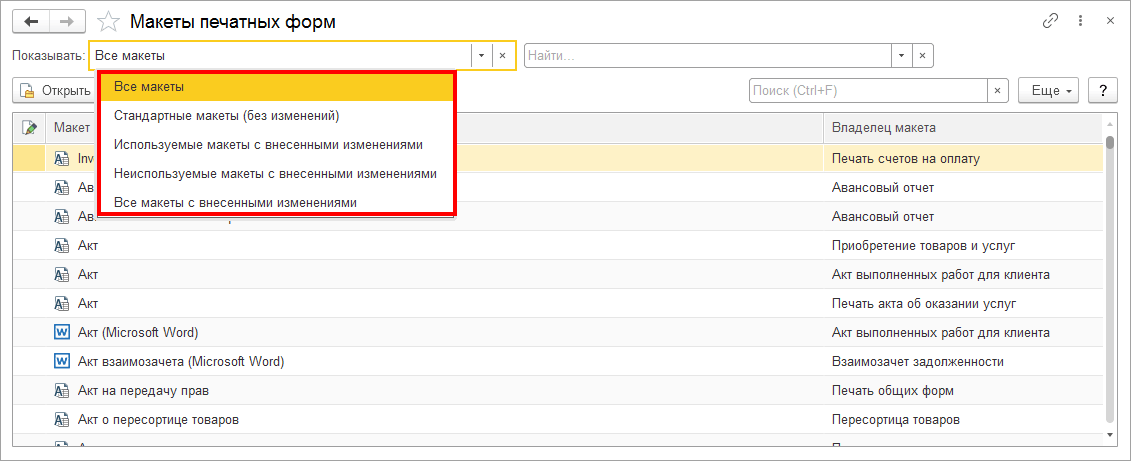Pick Неиспользуемые макеты с внесенными изменениями
This screenshot has height=461, width=1131.
point(275,174)
